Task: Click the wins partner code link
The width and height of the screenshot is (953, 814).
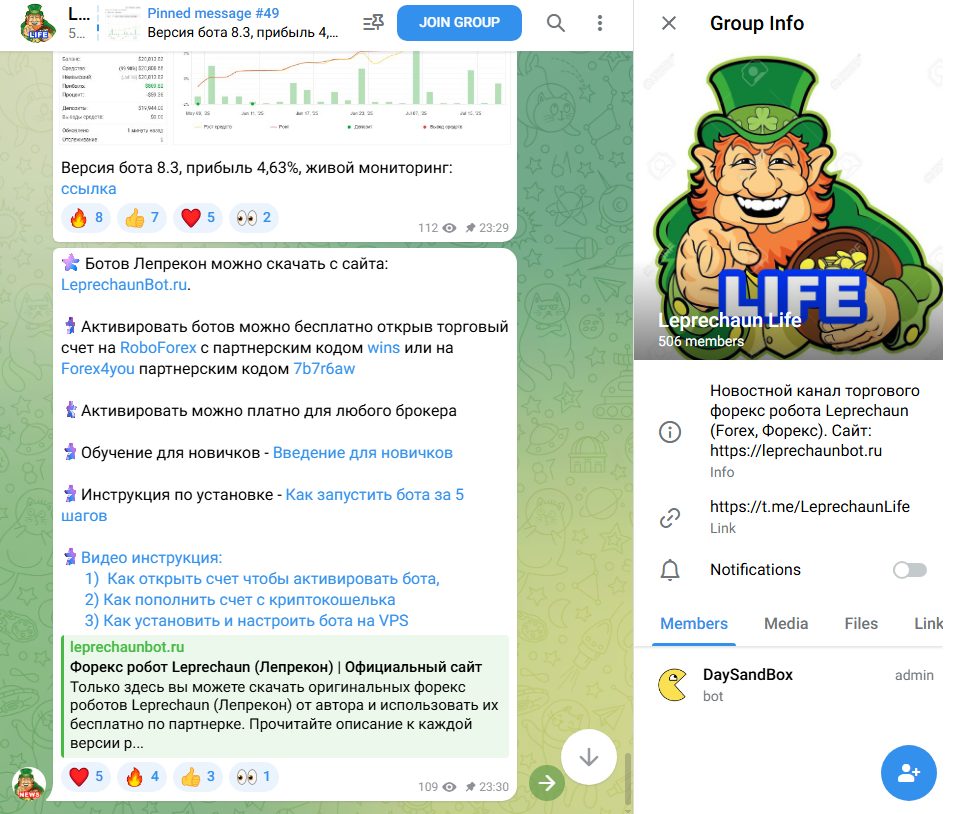Action: (x=384, y=348)
